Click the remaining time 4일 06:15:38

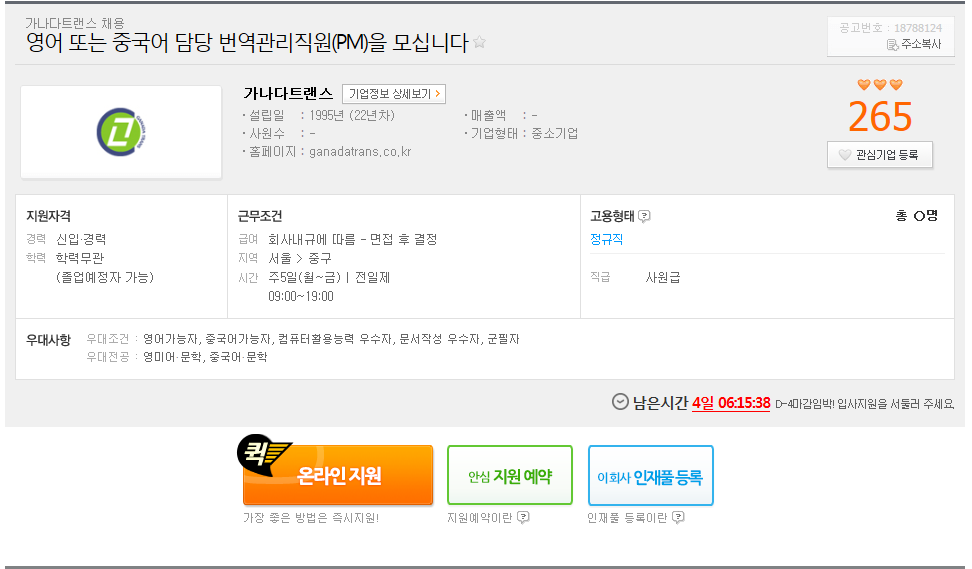pyautogui.click(x=731, y=404)
